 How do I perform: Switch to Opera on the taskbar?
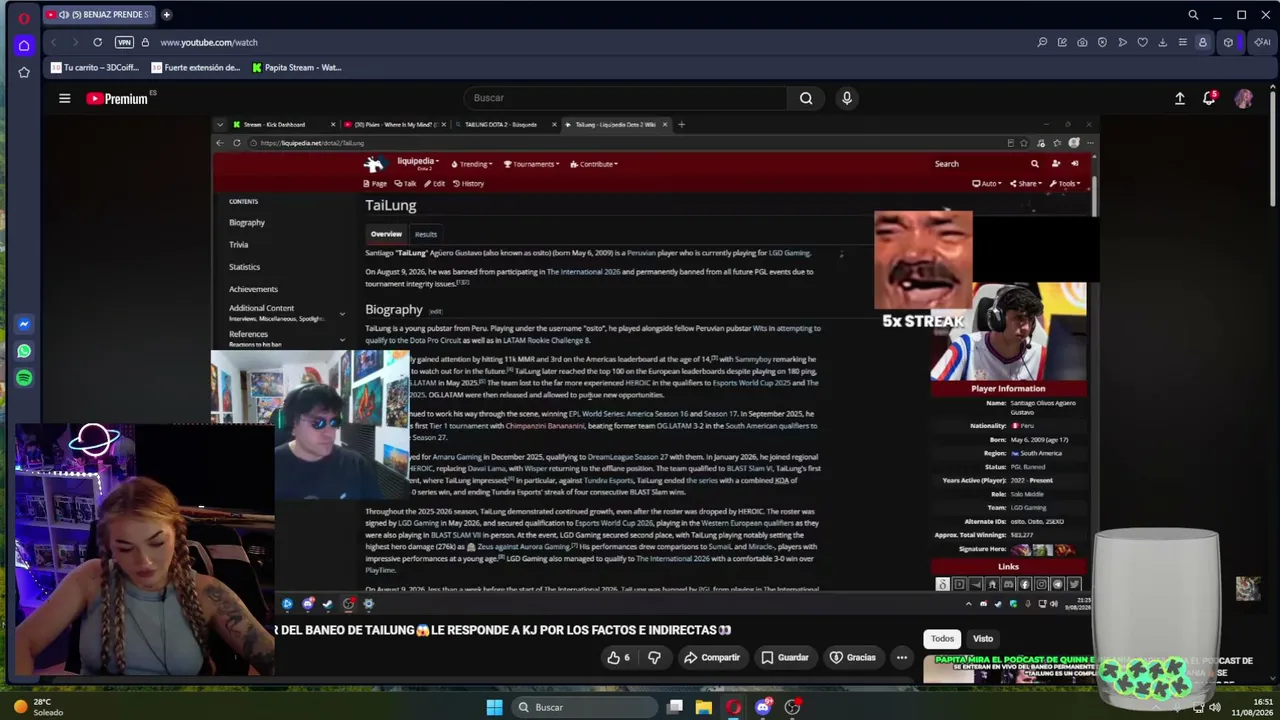[x=733, y=707]
